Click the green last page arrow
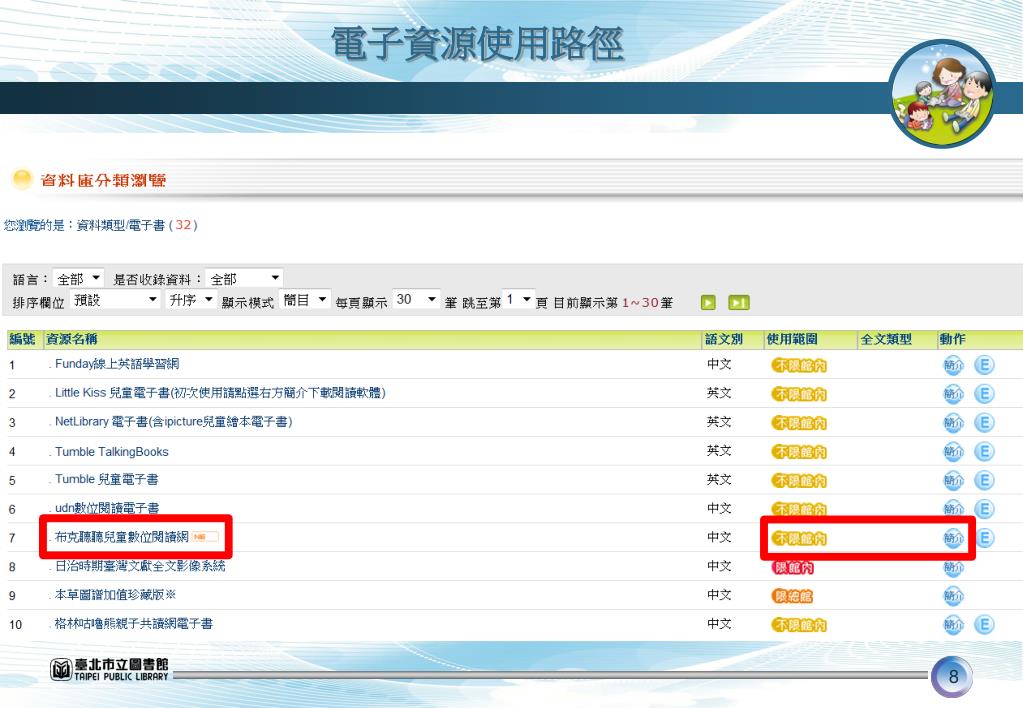This screenshot has height=708, width=1023. 739,303
